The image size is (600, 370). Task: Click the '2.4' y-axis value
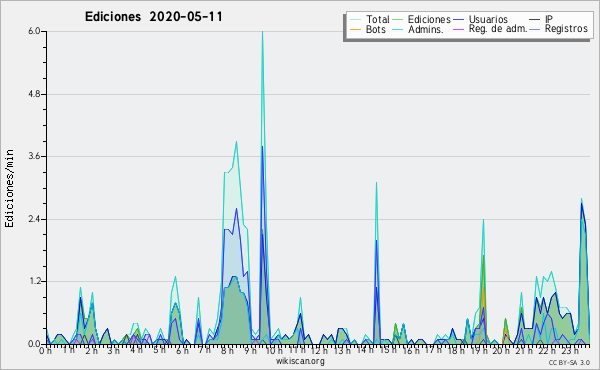tap(34, 219)
